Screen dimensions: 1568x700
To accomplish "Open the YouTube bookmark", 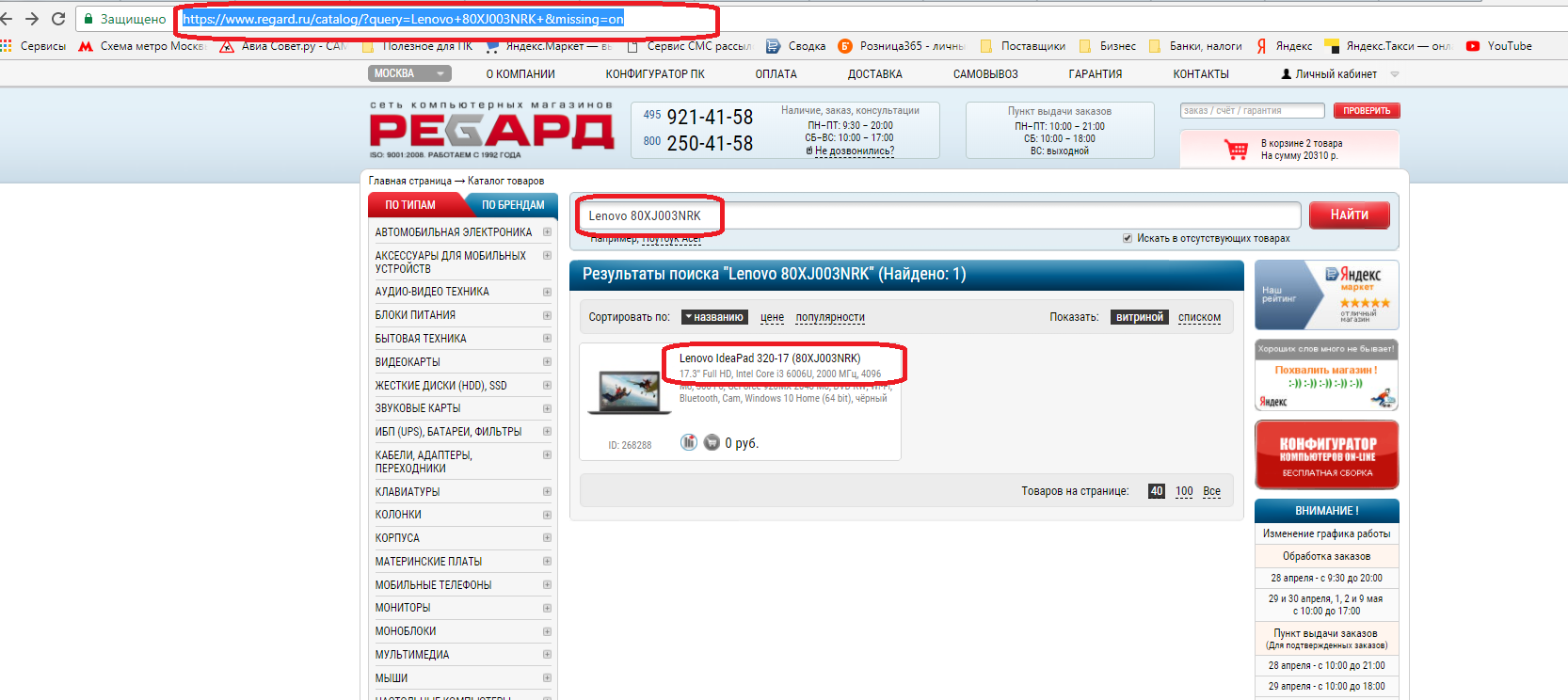I will 1499,46.
